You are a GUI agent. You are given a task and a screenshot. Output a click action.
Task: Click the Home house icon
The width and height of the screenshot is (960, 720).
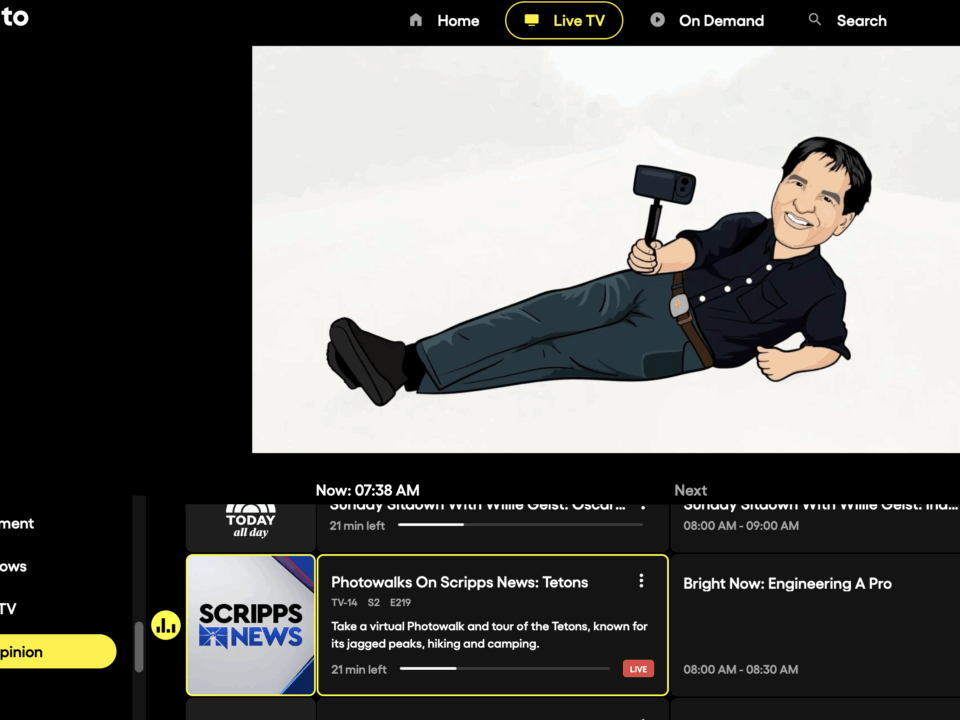(416, 20)
